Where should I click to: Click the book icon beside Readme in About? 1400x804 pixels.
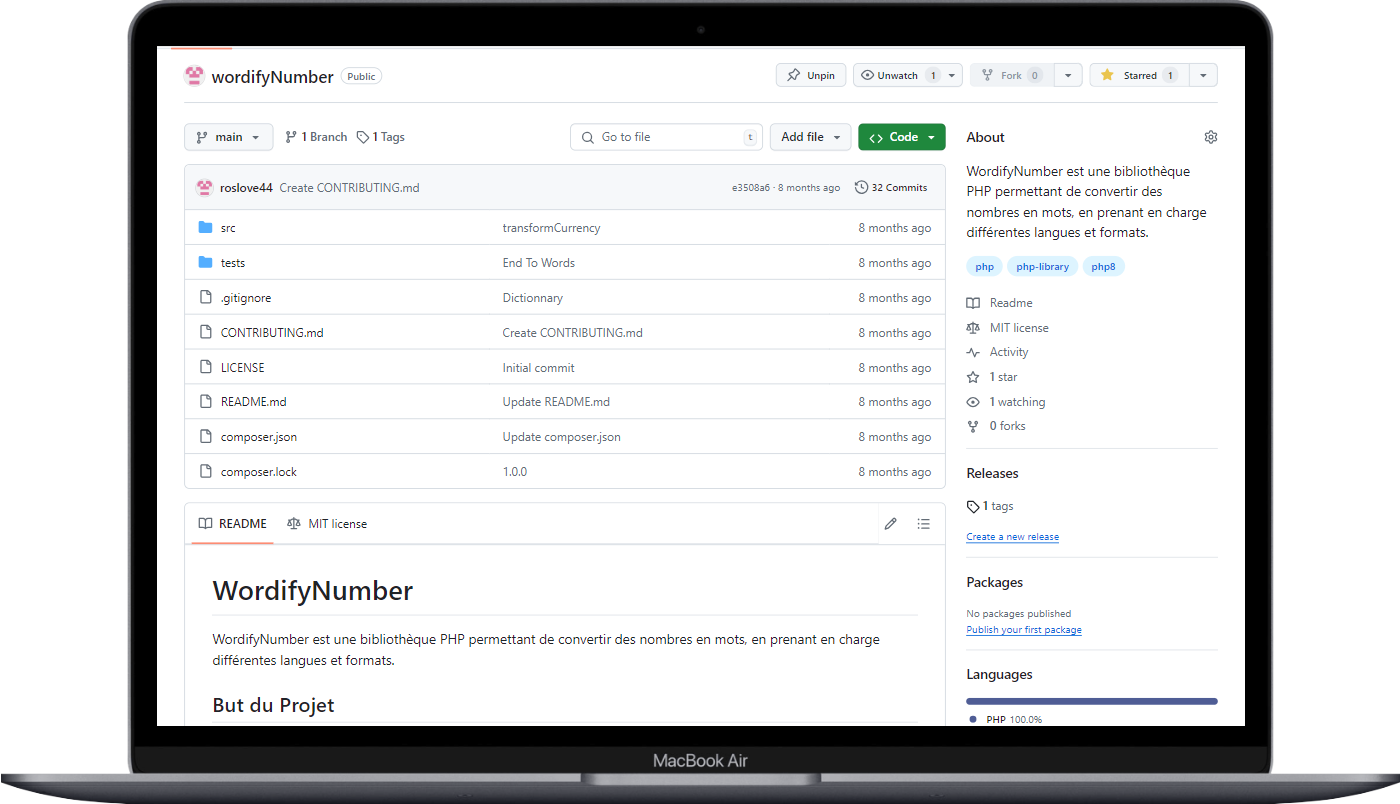pyautogui.click(x=973, y=303)
